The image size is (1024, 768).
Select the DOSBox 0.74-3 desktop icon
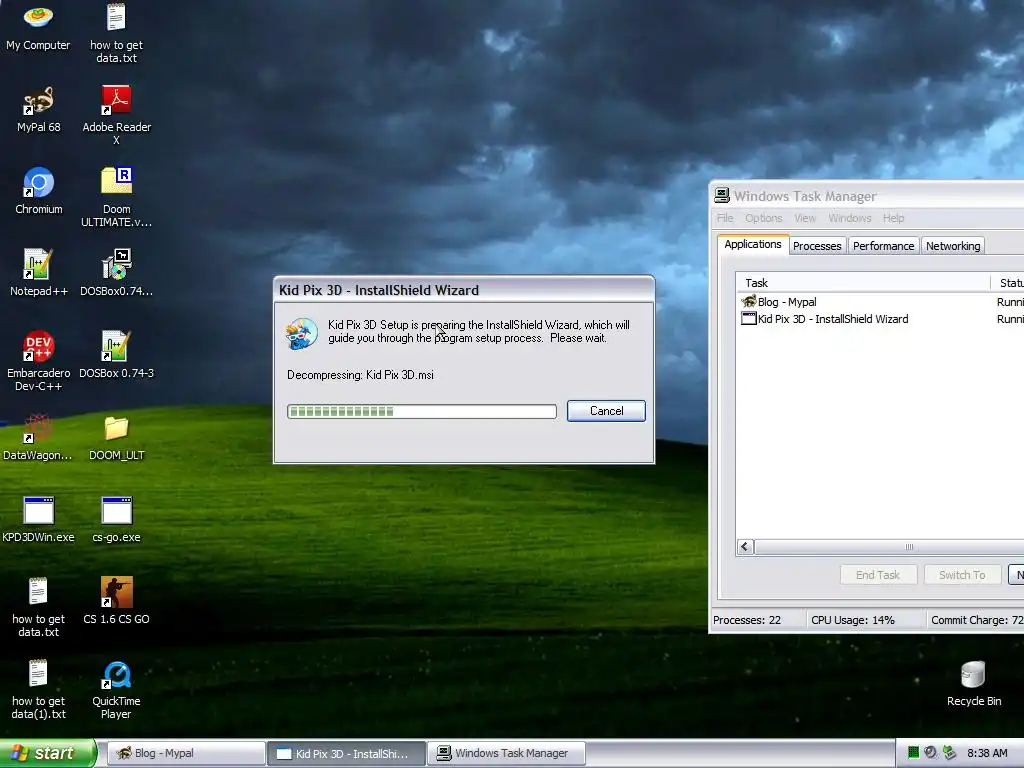[x=116, y=355]
